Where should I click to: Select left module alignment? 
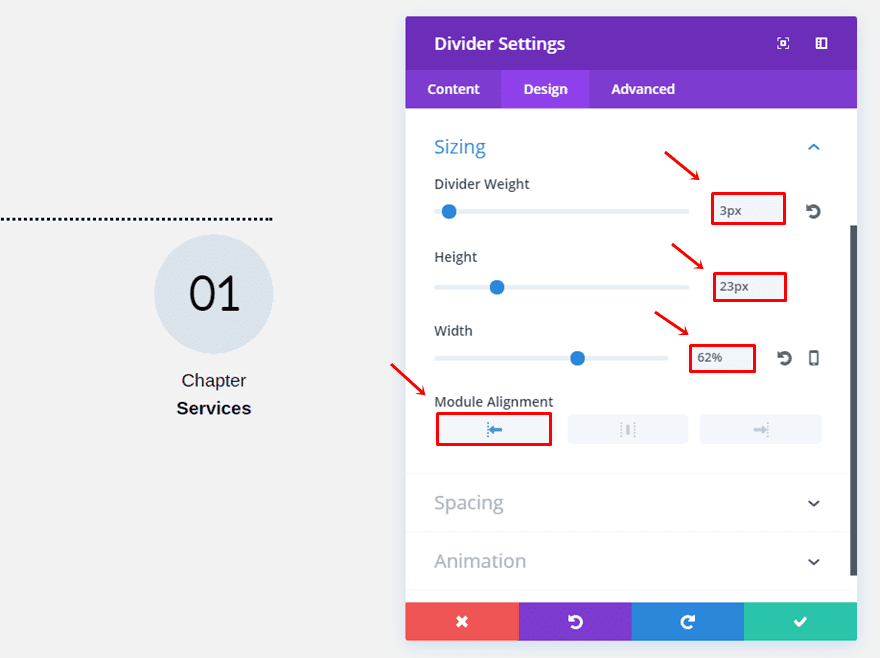494,429
